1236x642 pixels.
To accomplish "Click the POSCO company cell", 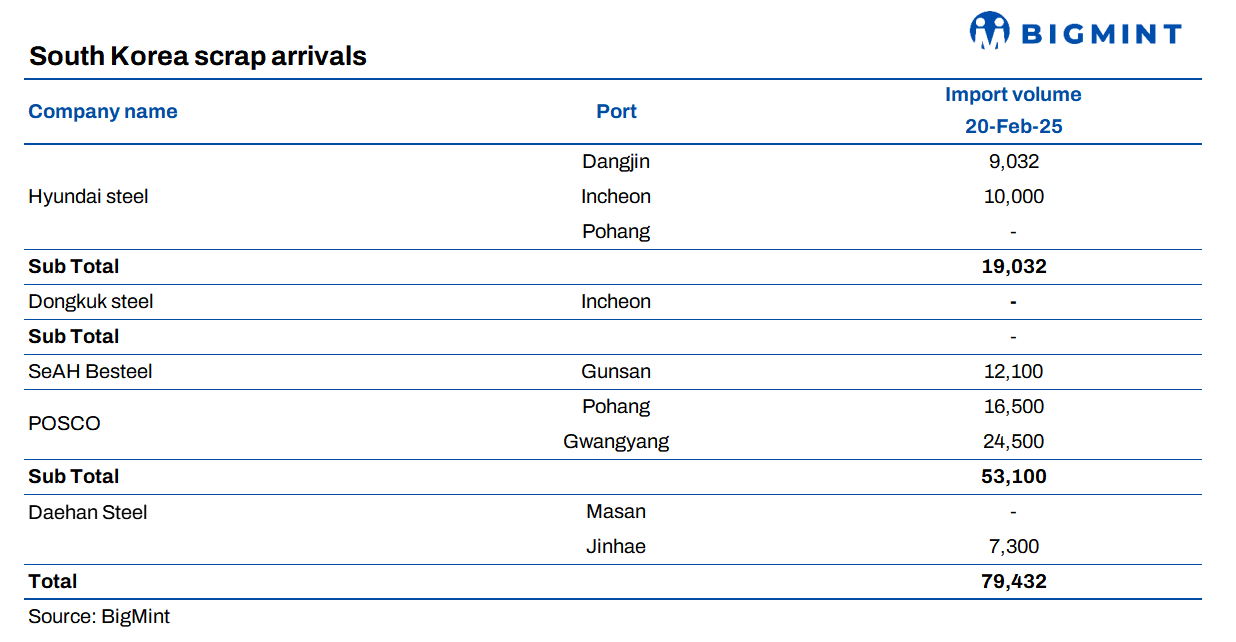I will click(x=64, y=424).
